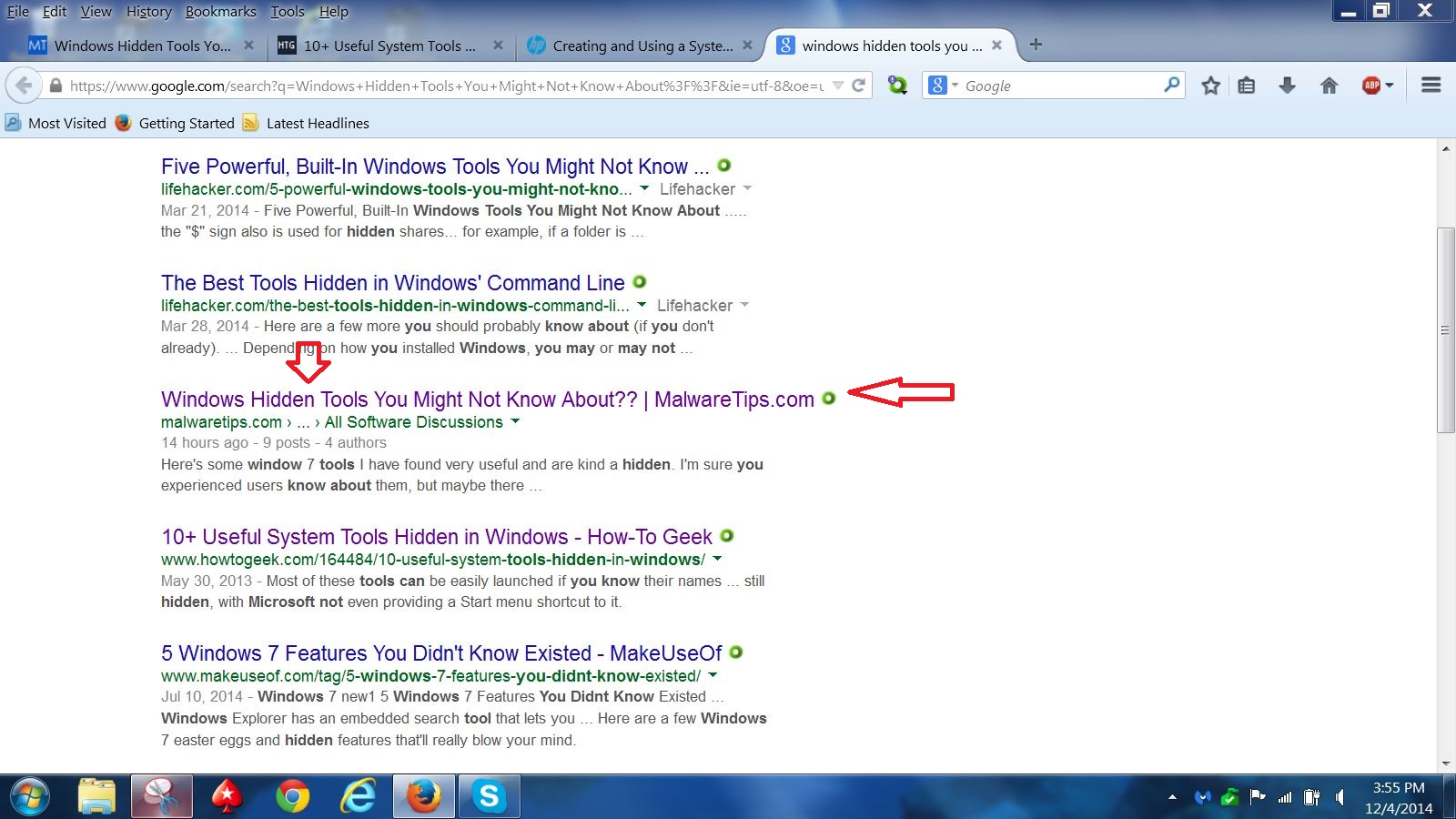Open a new tab with plus

point(1036,45)
